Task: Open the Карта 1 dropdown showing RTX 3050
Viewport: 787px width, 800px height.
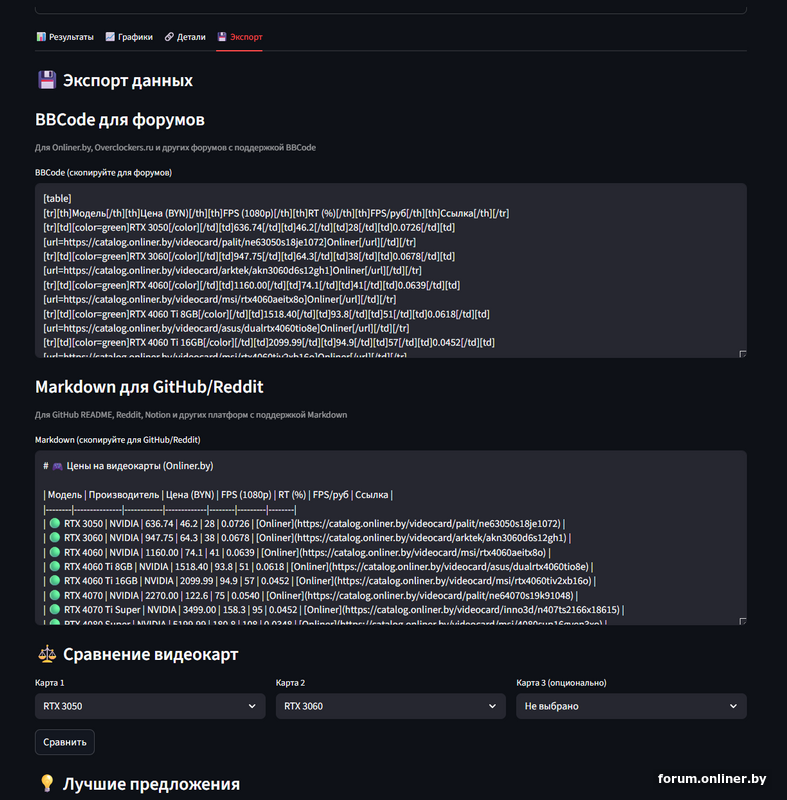Action: pos(150,706)
